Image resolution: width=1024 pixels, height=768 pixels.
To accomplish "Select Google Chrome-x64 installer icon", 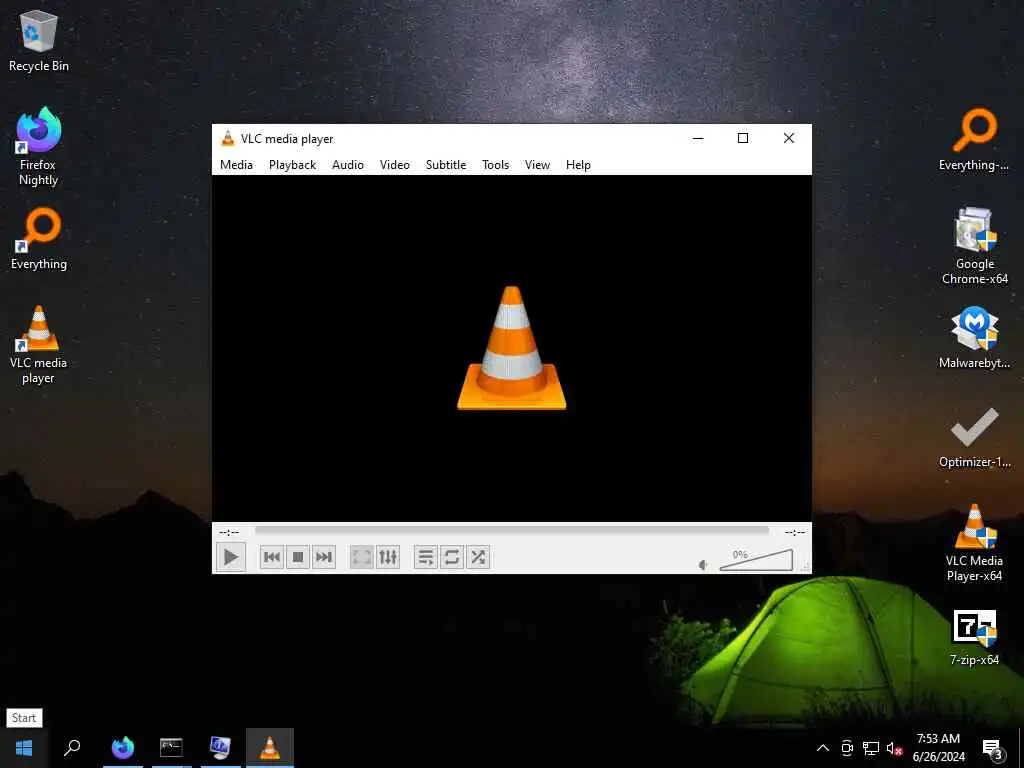I will pyautogui.click(x=974, y=246).
